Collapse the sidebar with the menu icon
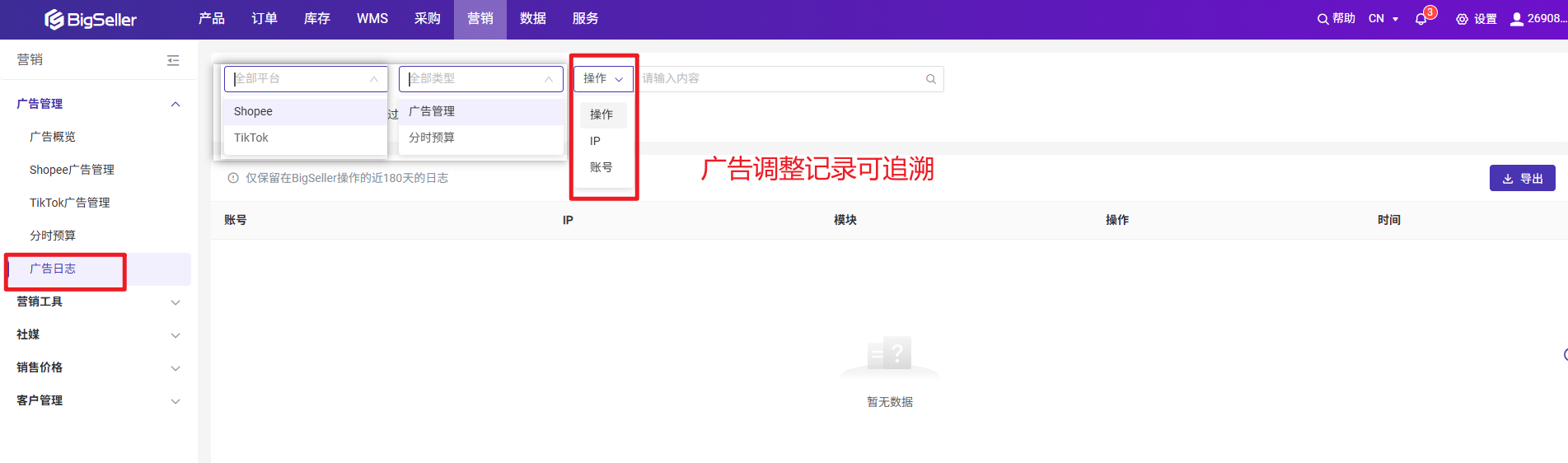Viewport: 1568px width, 463px height. 173,60
